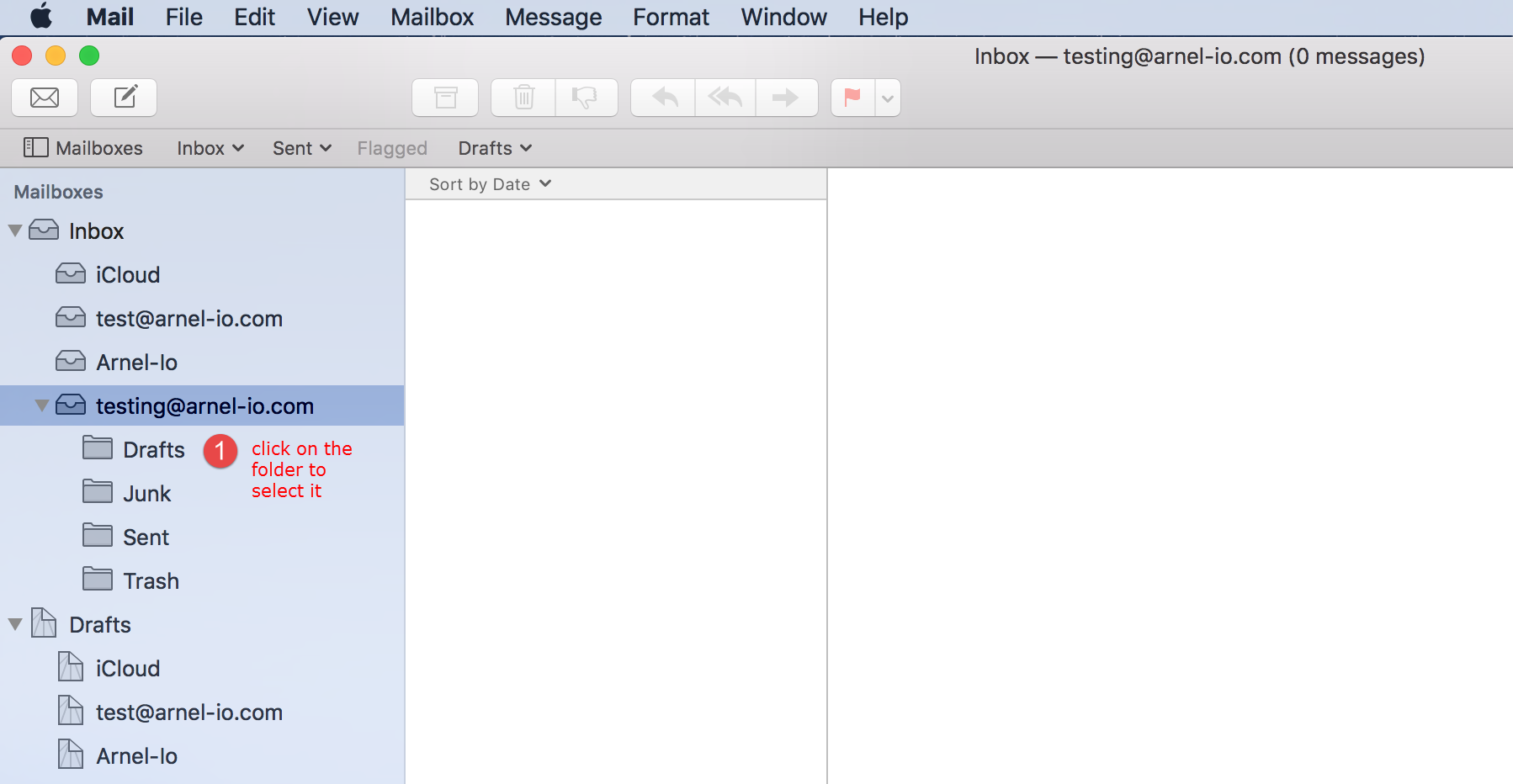The height and width of the screenshot is (784, 1513).
Task: Select the Junk folder under testing@arnel-io.com
Action: point(146,494)
